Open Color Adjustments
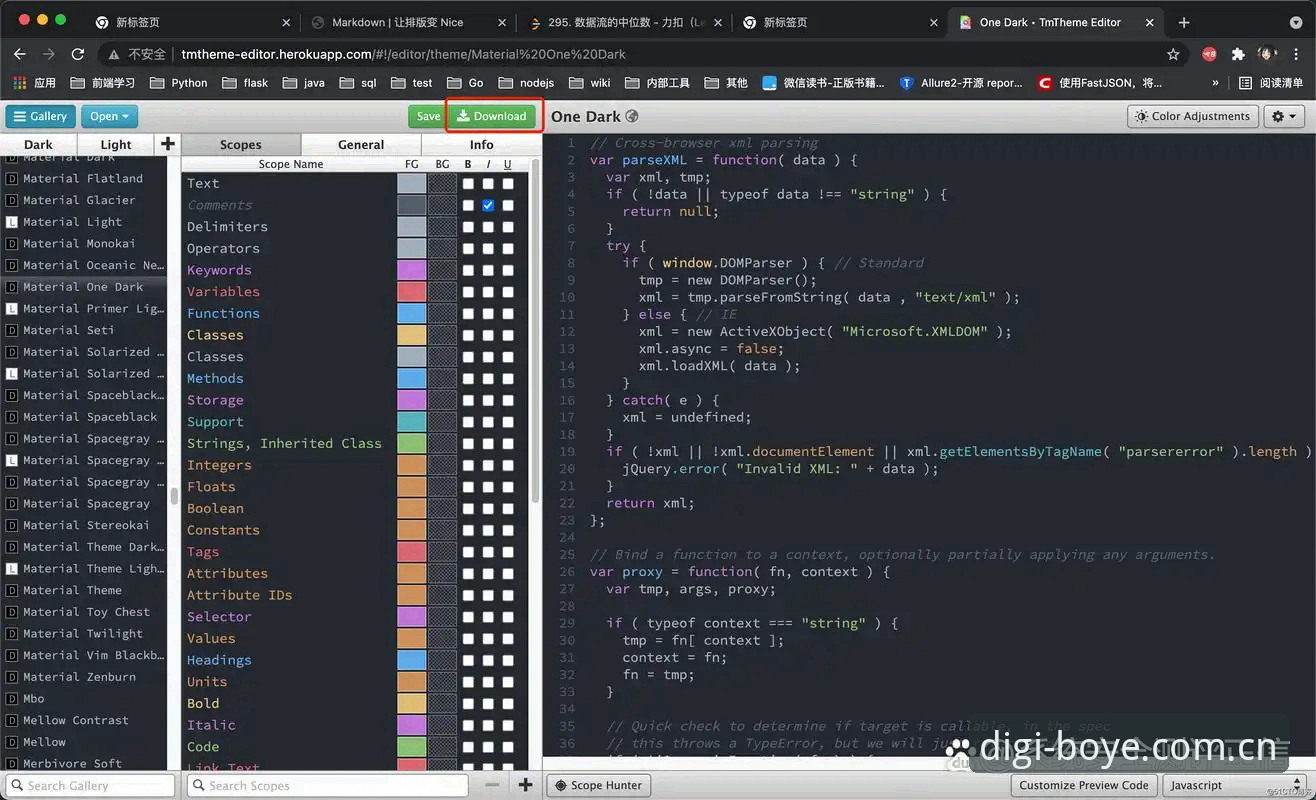The height and width of the screenshot is (800, 1316). (x=1192, y=116)
